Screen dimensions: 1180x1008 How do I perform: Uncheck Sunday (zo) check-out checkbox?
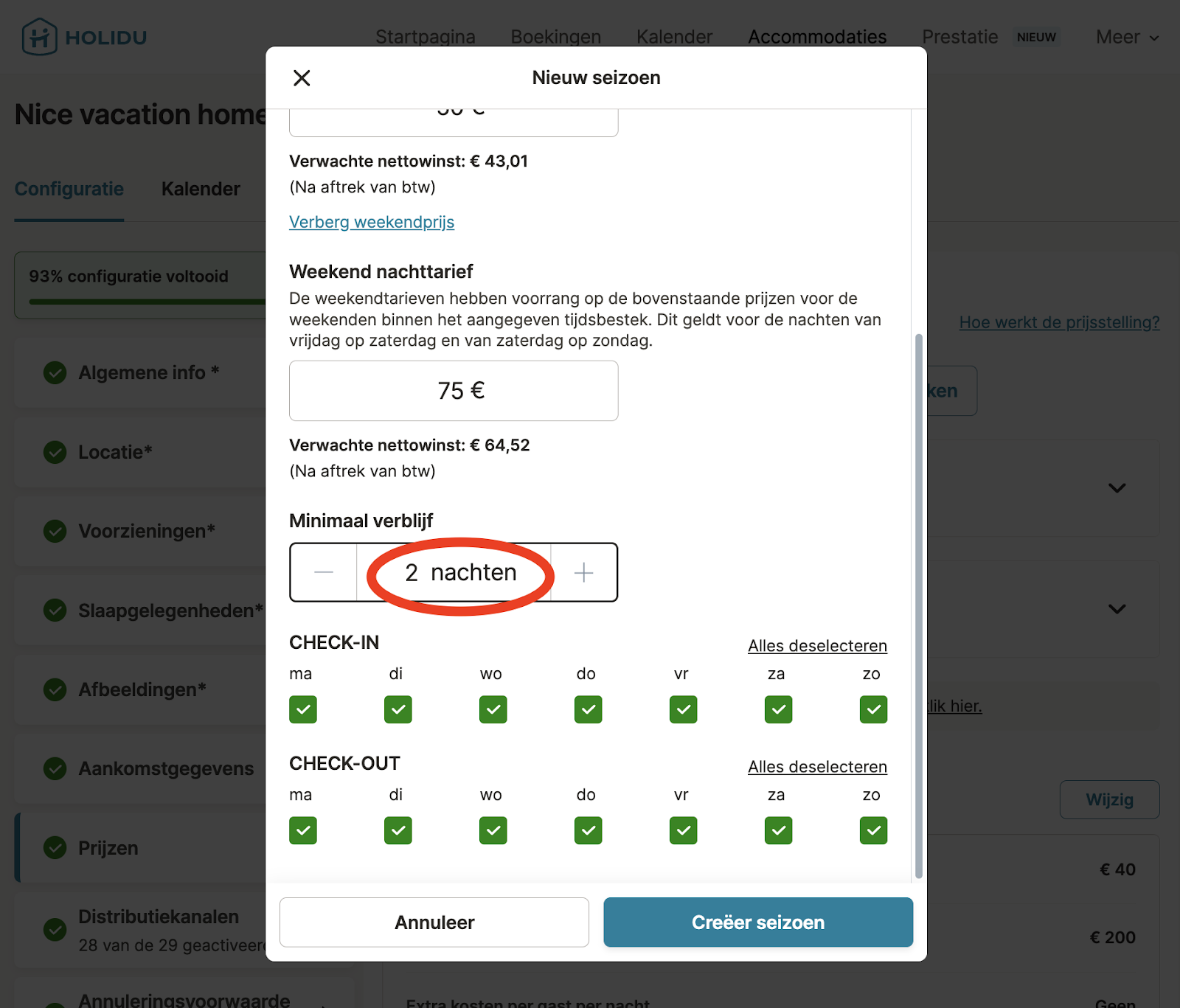[873, 830]
